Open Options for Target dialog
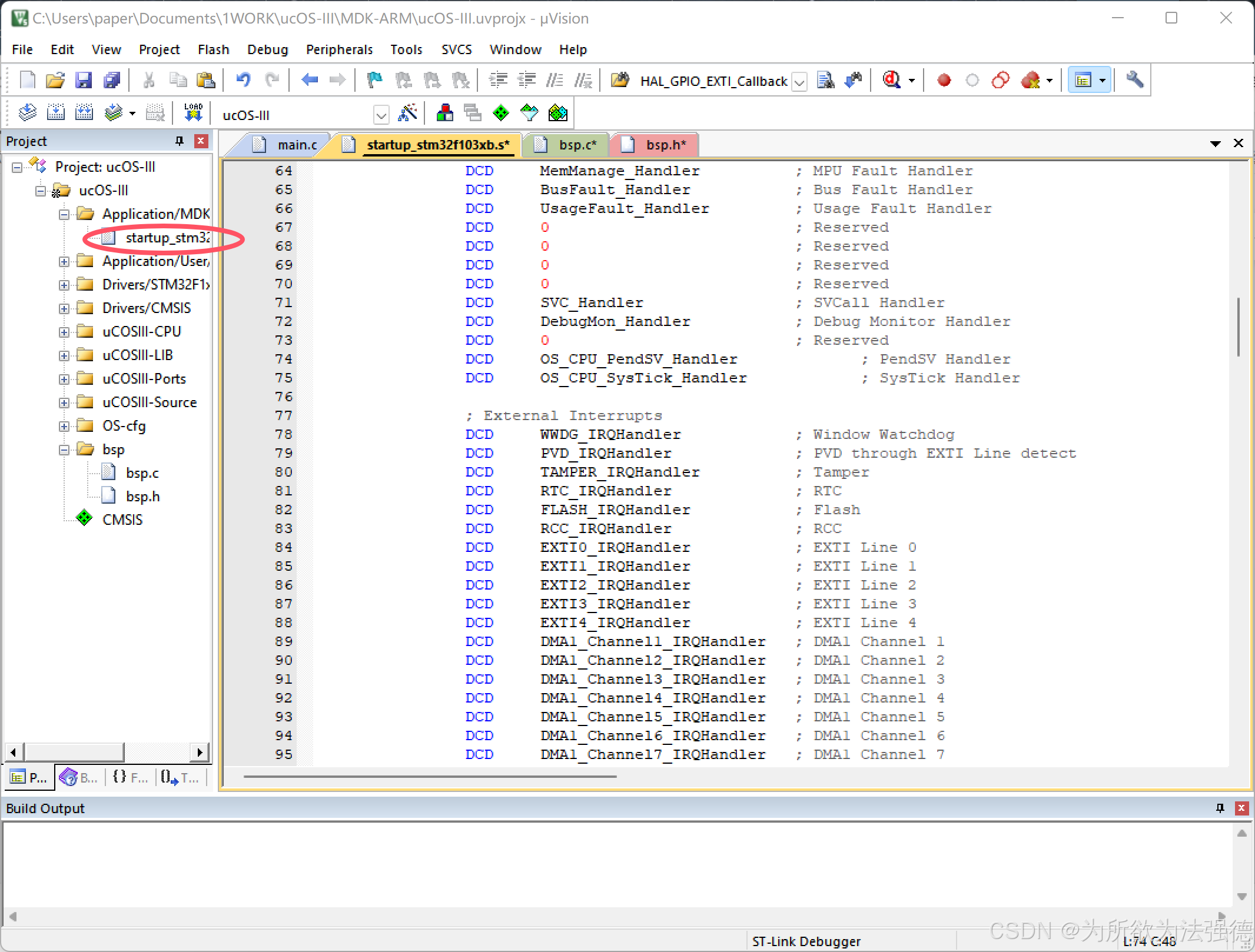The height and width of the screenshot is (952, 1255). (x=409, y=113)
